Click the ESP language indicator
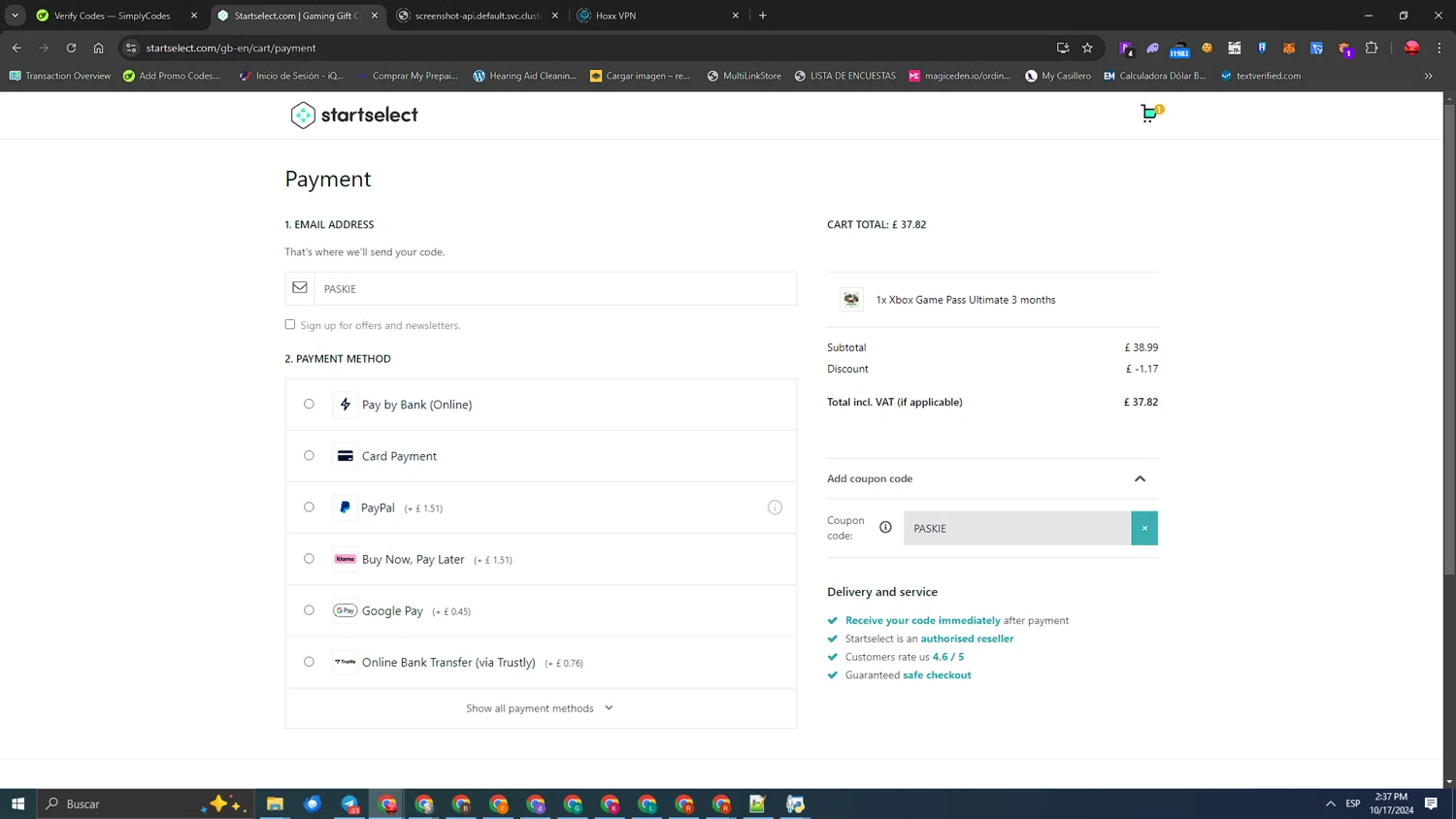Image resolution: width=1456 pixels, height=819 pixels. pyautogui.click(x=1353, y=803)
